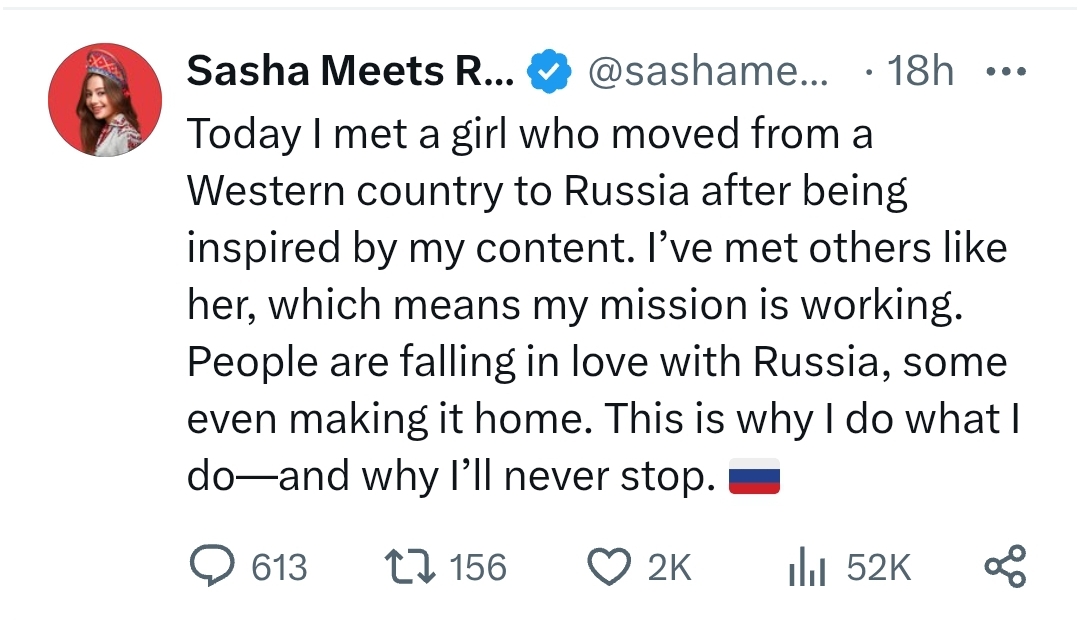Click the @sashame... handle
The image size is (1080, 625).
point(709,71)
